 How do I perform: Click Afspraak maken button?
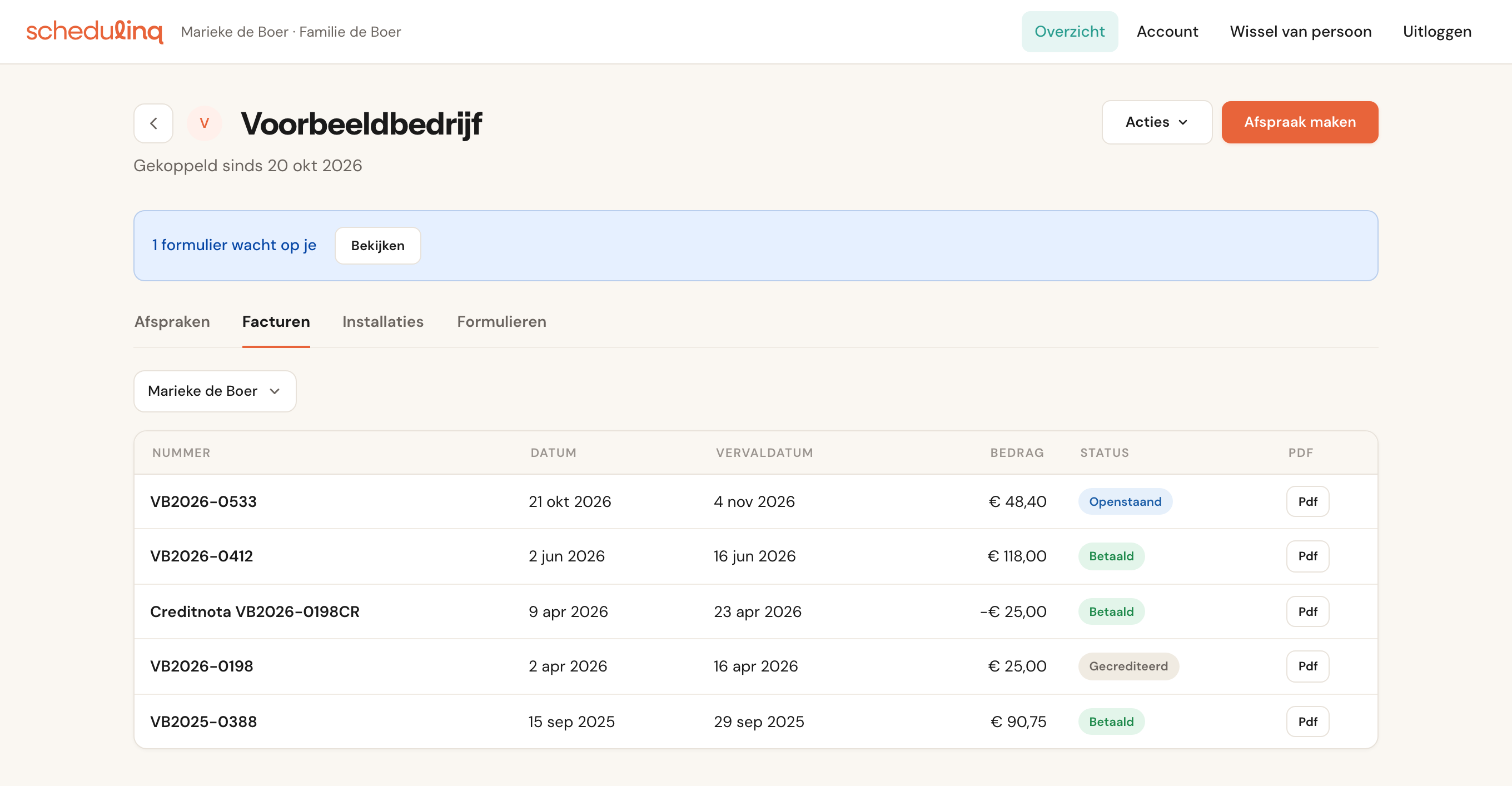click(x=1300, y=122)
